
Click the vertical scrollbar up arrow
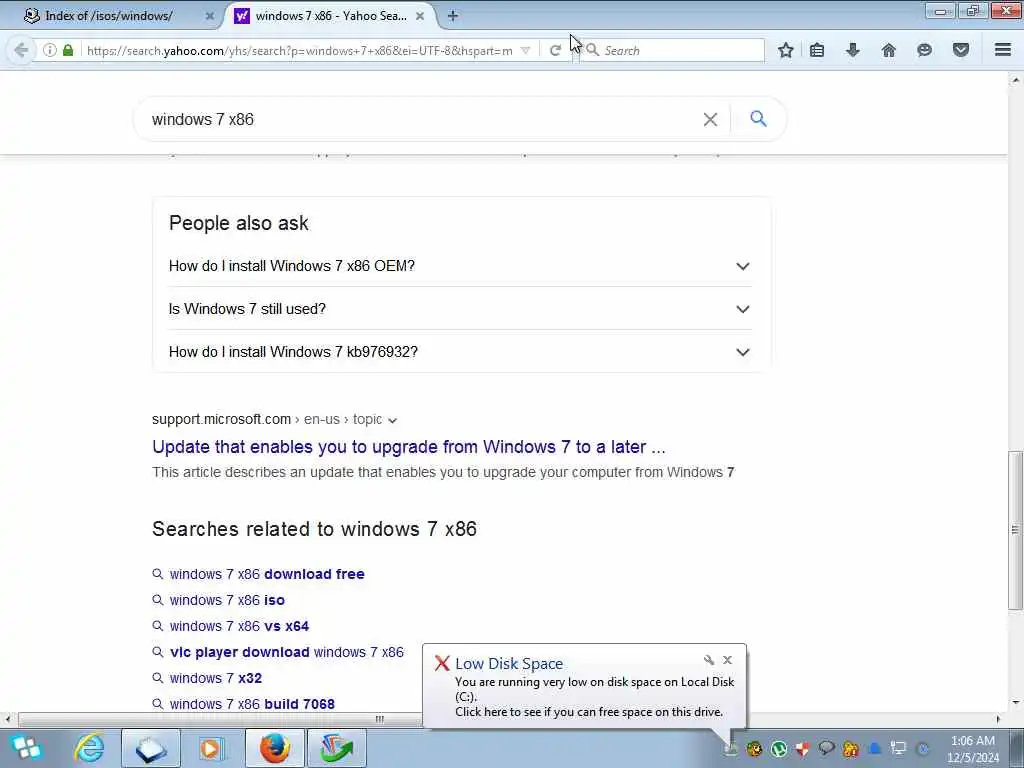[1015, 80]
